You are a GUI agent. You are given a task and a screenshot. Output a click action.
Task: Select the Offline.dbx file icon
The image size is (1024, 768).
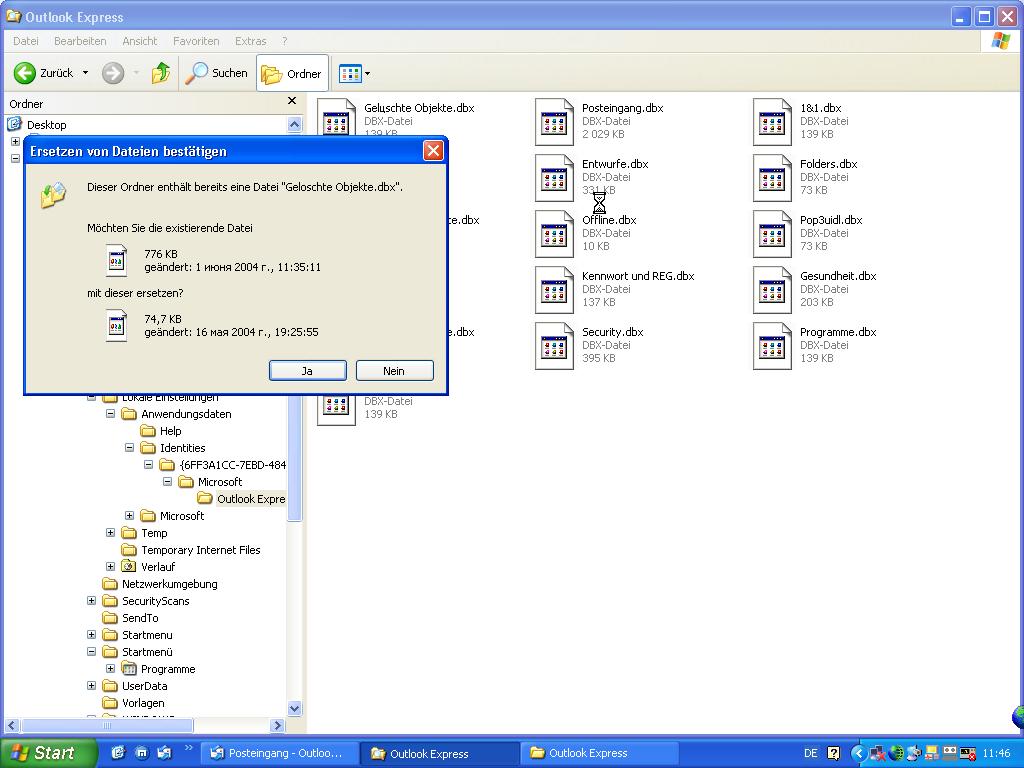(554, 234)
